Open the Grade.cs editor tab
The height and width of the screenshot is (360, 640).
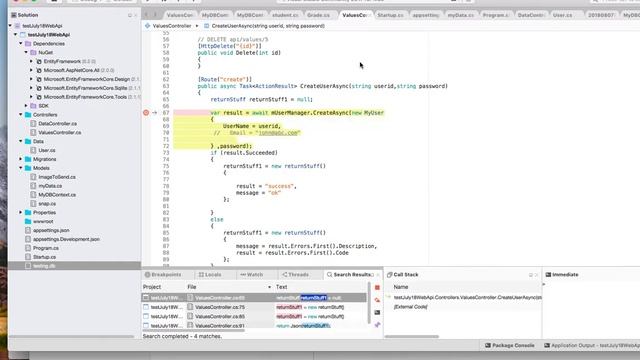318,15
